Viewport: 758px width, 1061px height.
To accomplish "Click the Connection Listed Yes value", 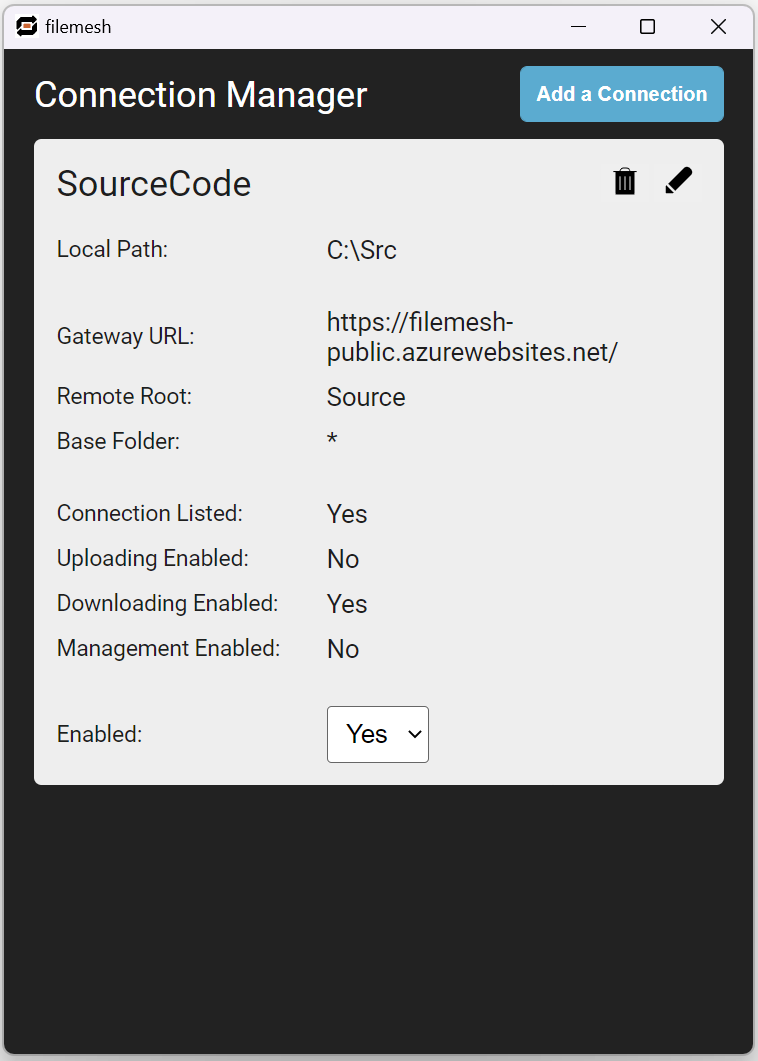I will tap(347, 514).
